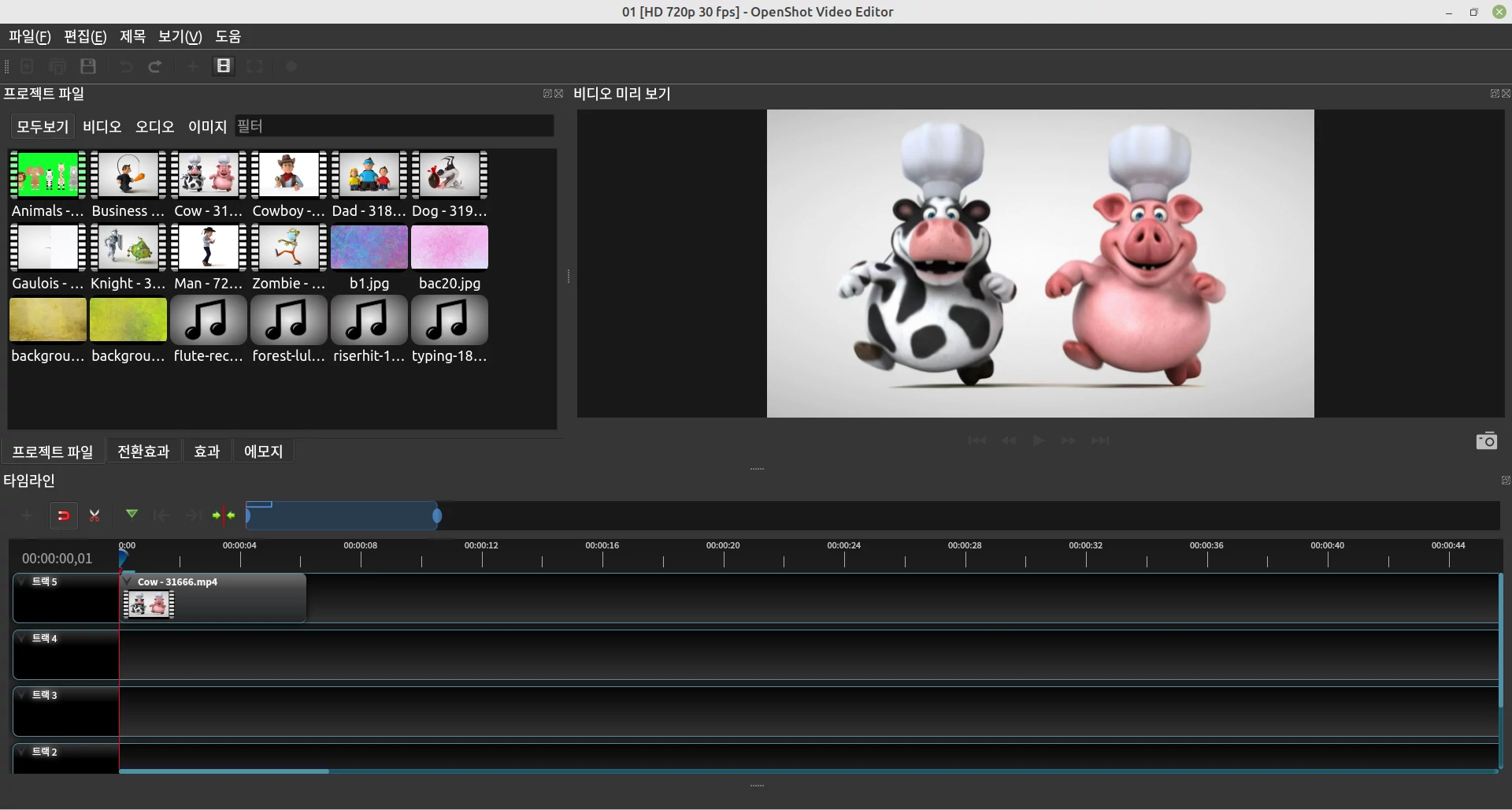Open the 편집(E) menu

(x=85, y=36)
